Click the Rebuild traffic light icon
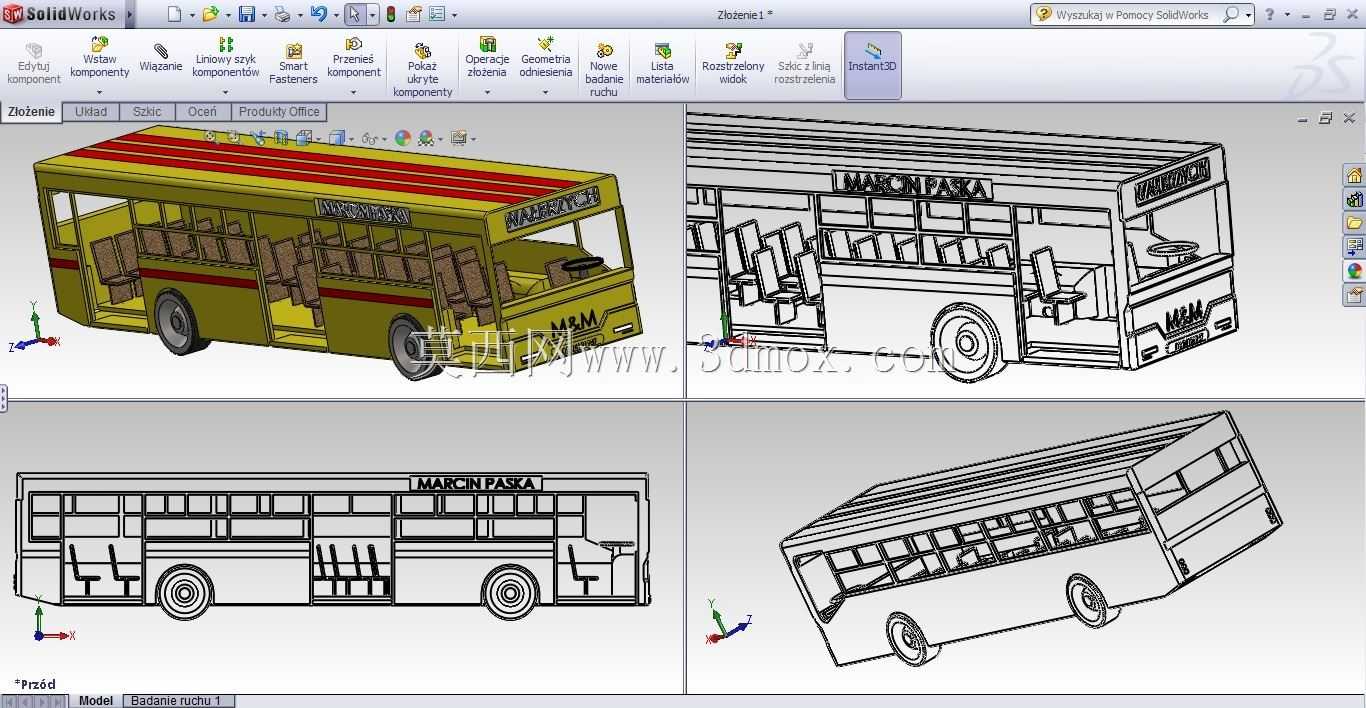Screen dimensions: 1366x708 390,14
